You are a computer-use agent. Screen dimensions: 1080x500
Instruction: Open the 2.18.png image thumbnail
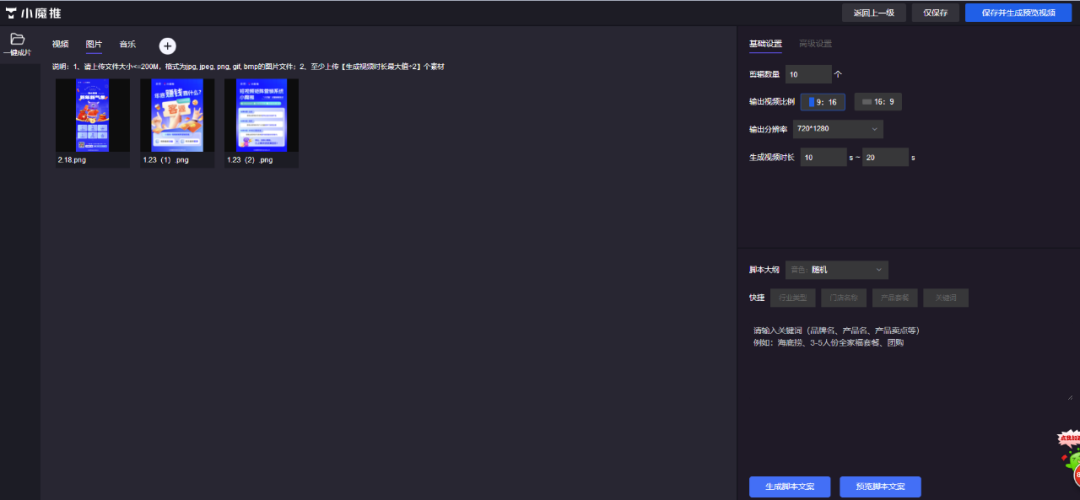(92, 115)
